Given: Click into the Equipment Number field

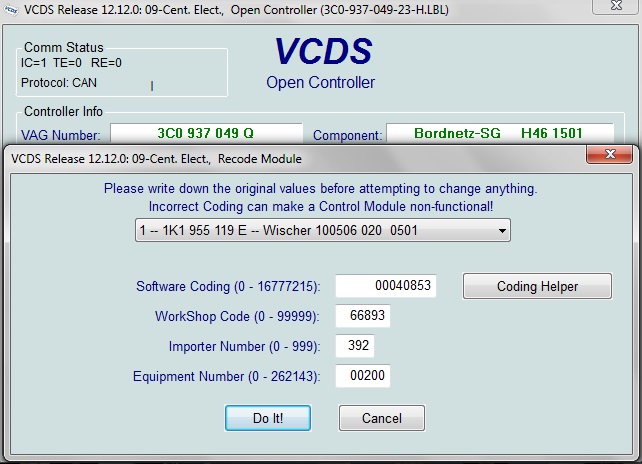Looking at the screenshot, I should tap(362, 377).
